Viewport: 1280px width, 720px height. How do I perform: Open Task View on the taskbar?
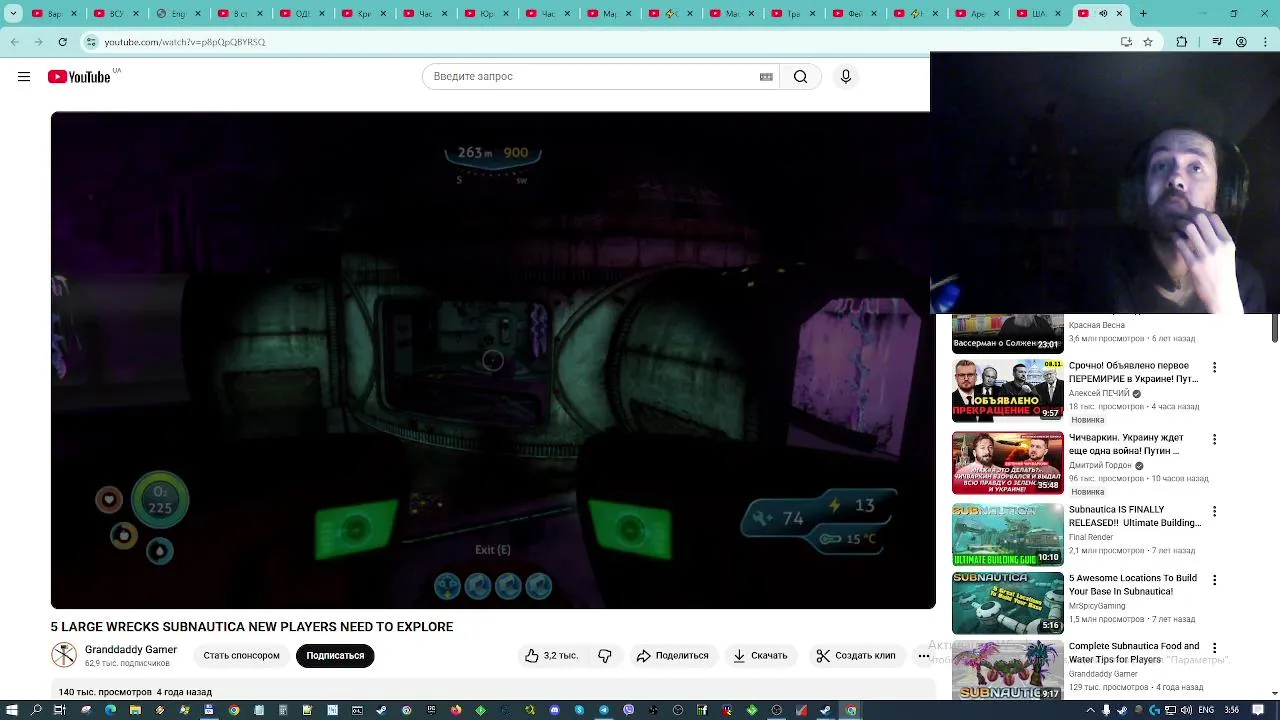pyautogui.click(x=60, y=710)
